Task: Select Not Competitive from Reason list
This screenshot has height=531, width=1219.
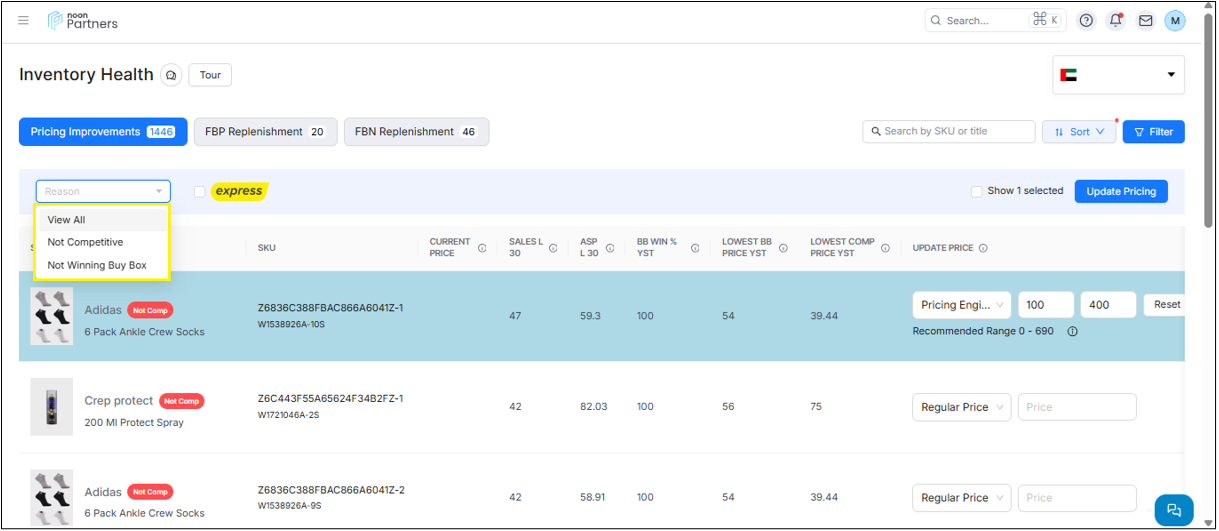Action: tap(85, 242)
